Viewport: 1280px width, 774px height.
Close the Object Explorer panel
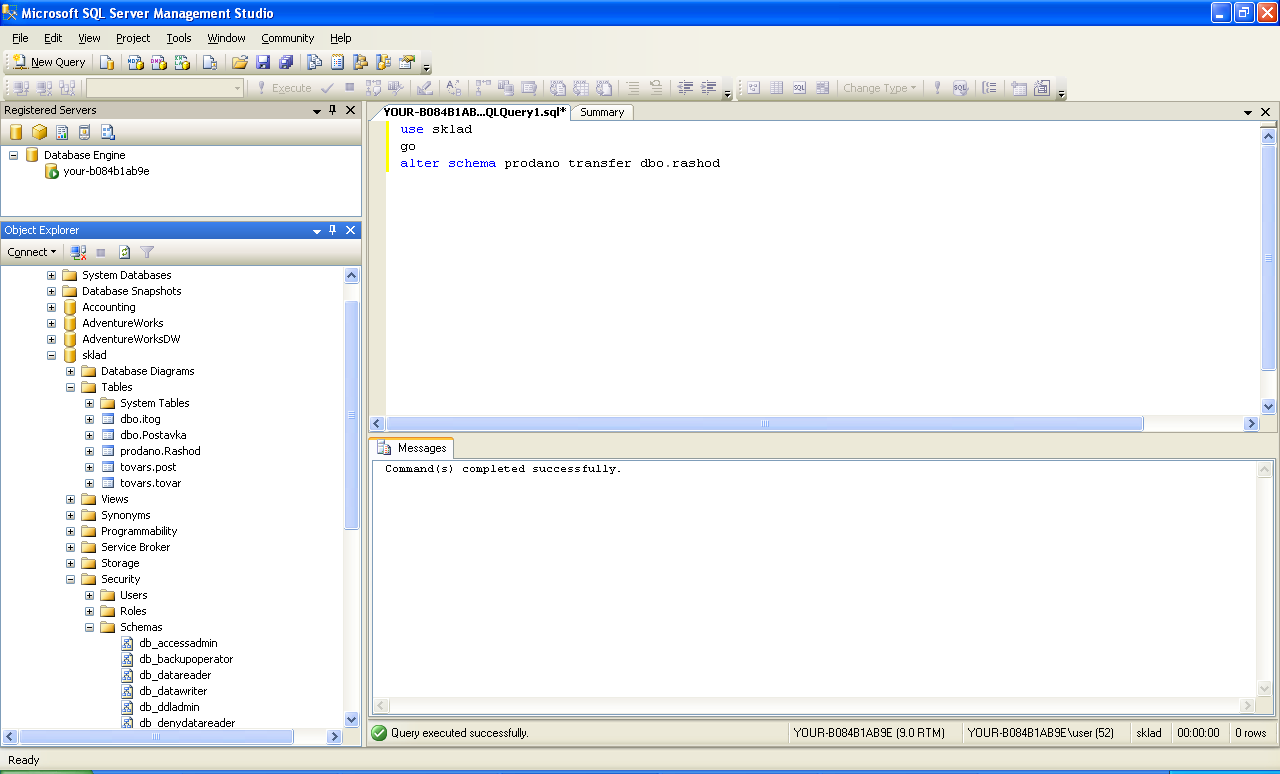[x=350, y=230]
